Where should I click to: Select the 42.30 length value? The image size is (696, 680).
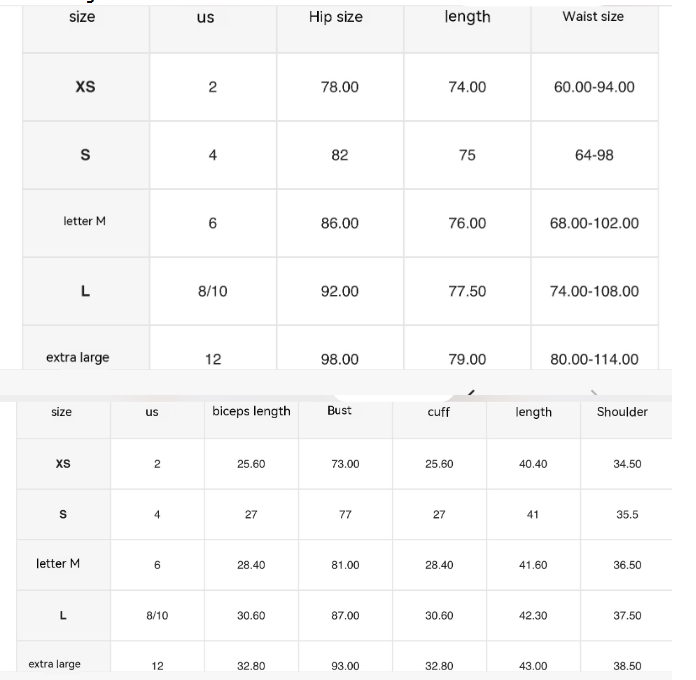pos(533,616)
